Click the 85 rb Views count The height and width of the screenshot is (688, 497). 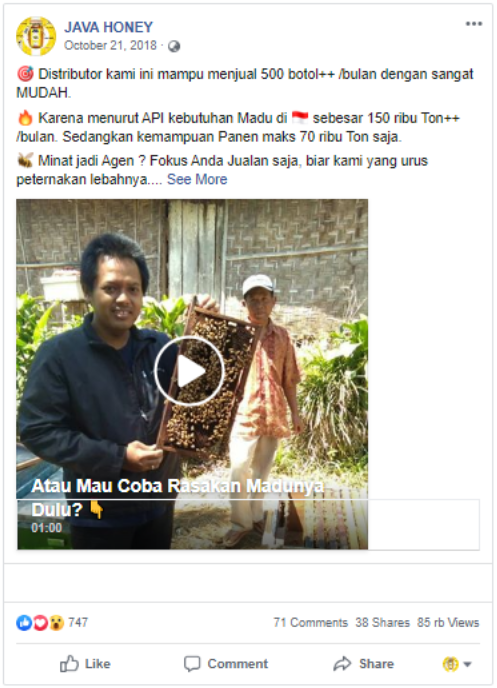coord(448,623)
